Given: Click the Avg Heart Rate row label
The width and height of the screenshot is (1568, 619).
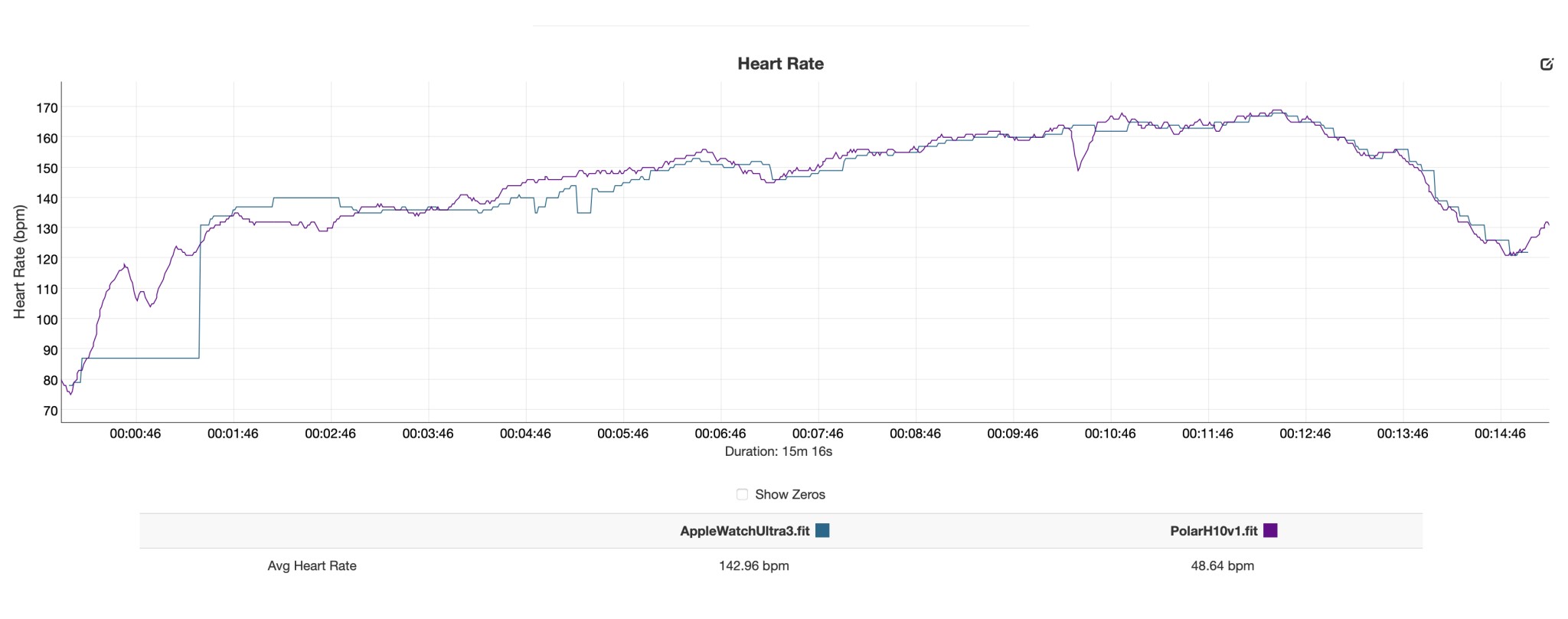Looking at the screenshot, I should [x=312, y=566].
